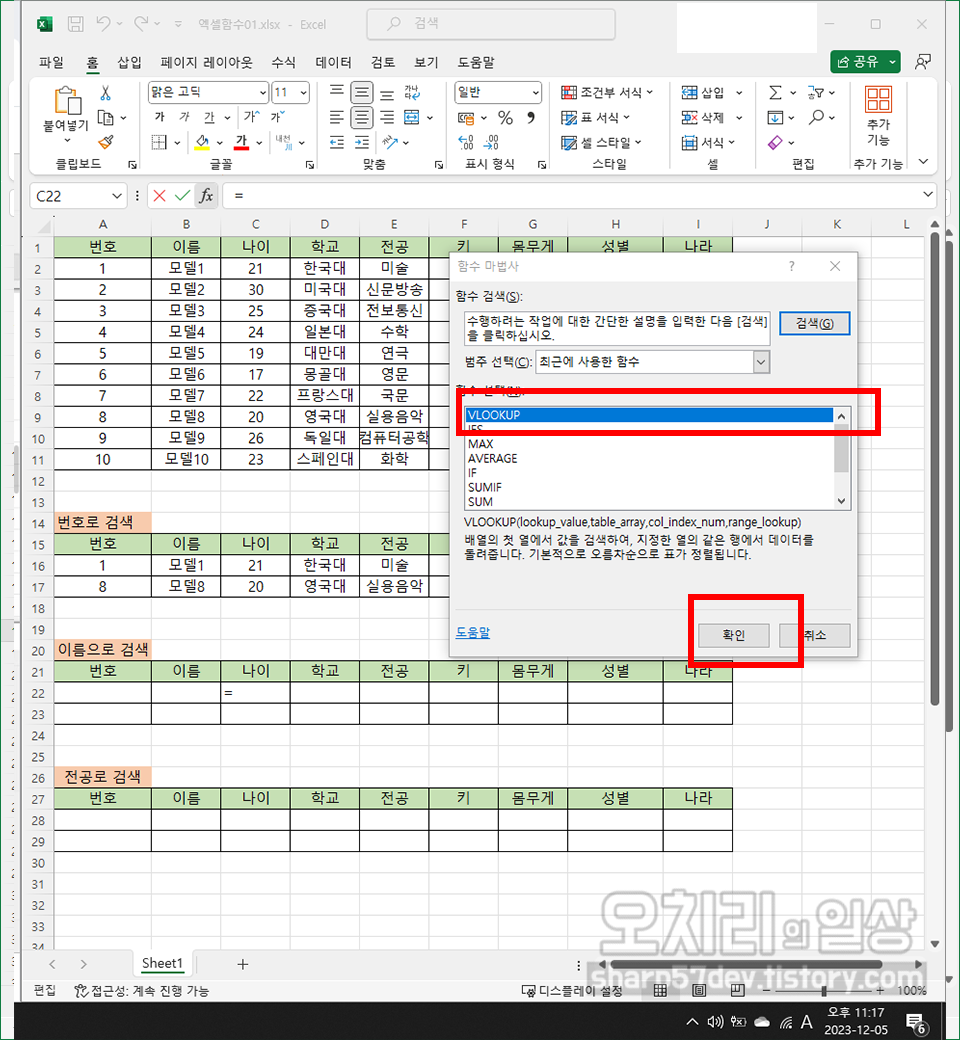This screenshot has width=960, height=1040.
Task: Click the Copy icon in clipboard group
Action: [105, 117]
